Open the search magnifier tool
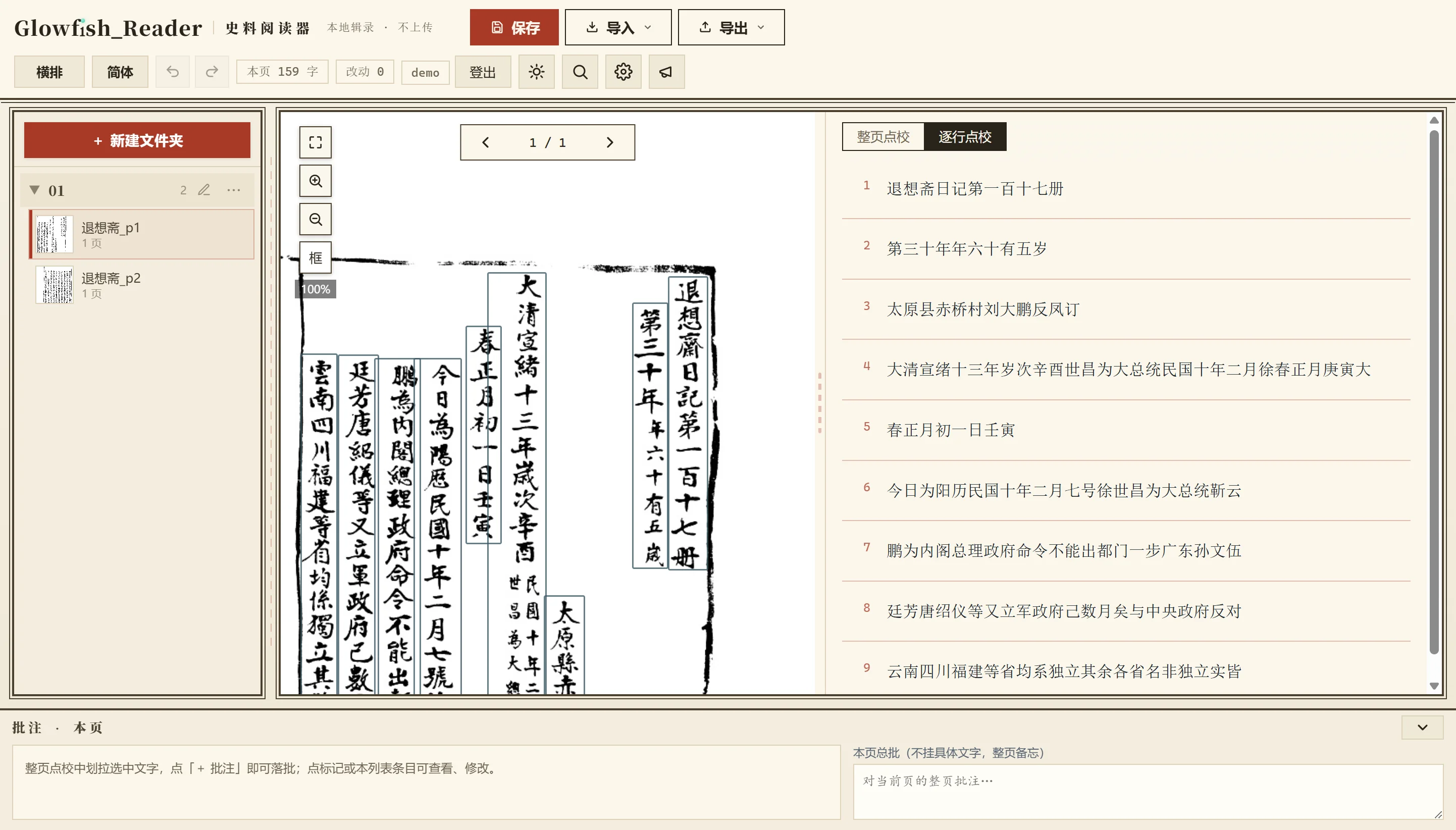The width and height of the screenshot is (1456, 830). coord(580,72)
